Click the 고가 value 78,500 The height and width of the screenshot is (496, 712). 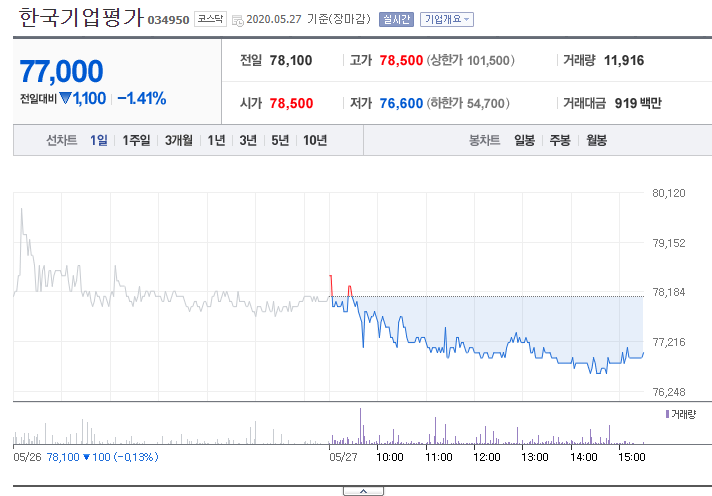point(401,60)
